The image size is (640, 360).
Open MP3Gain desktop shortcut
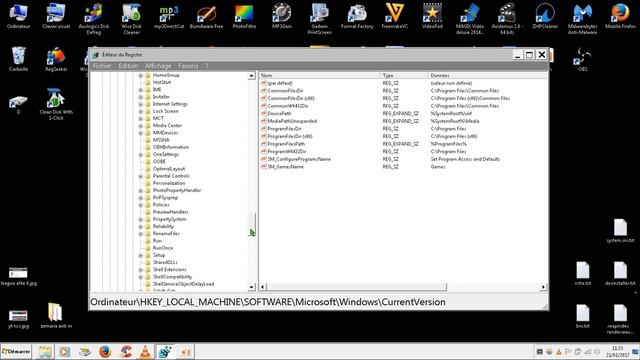coord(282,16)
